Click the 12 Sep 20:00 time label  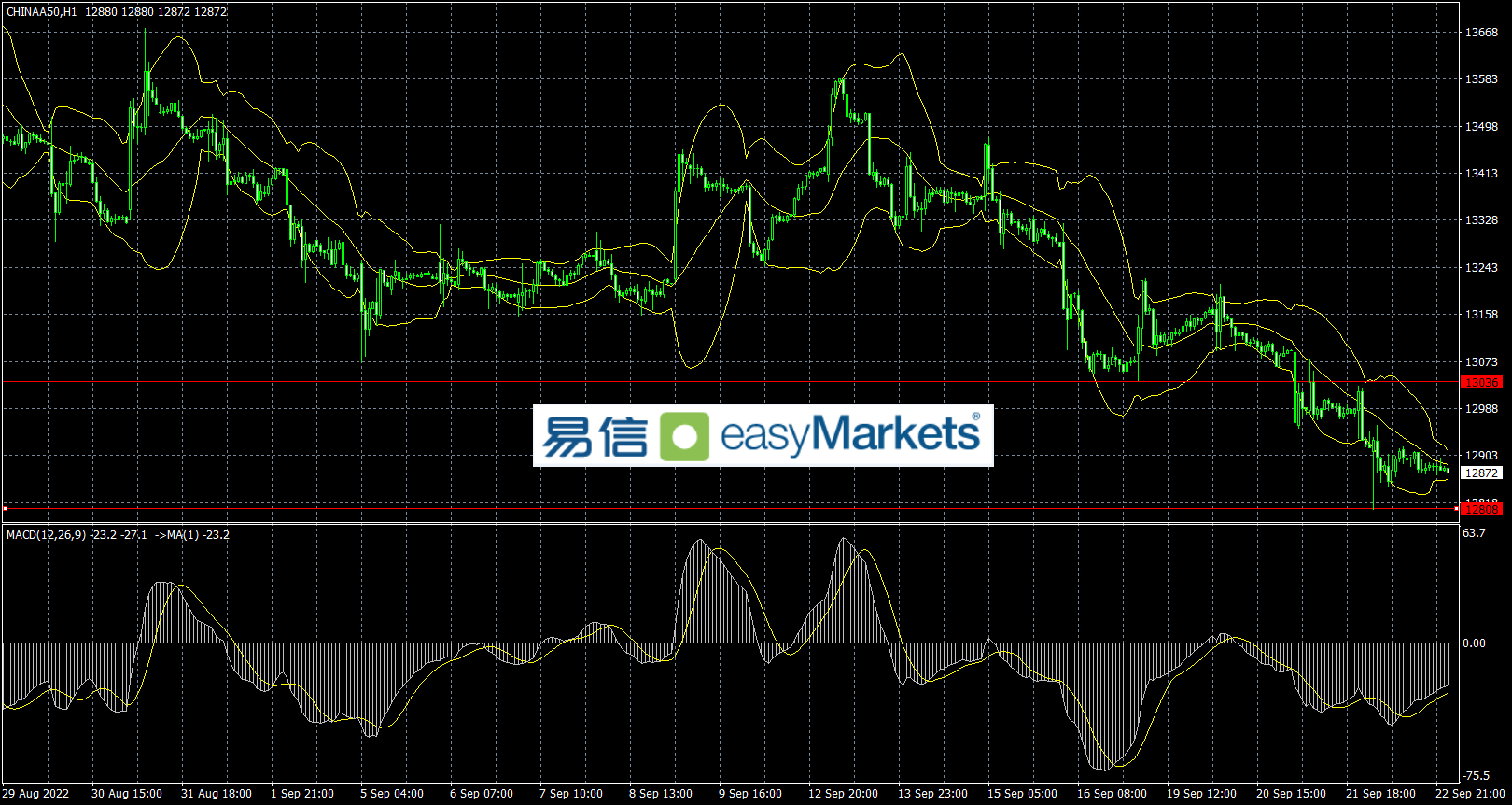tap(843, 794)
